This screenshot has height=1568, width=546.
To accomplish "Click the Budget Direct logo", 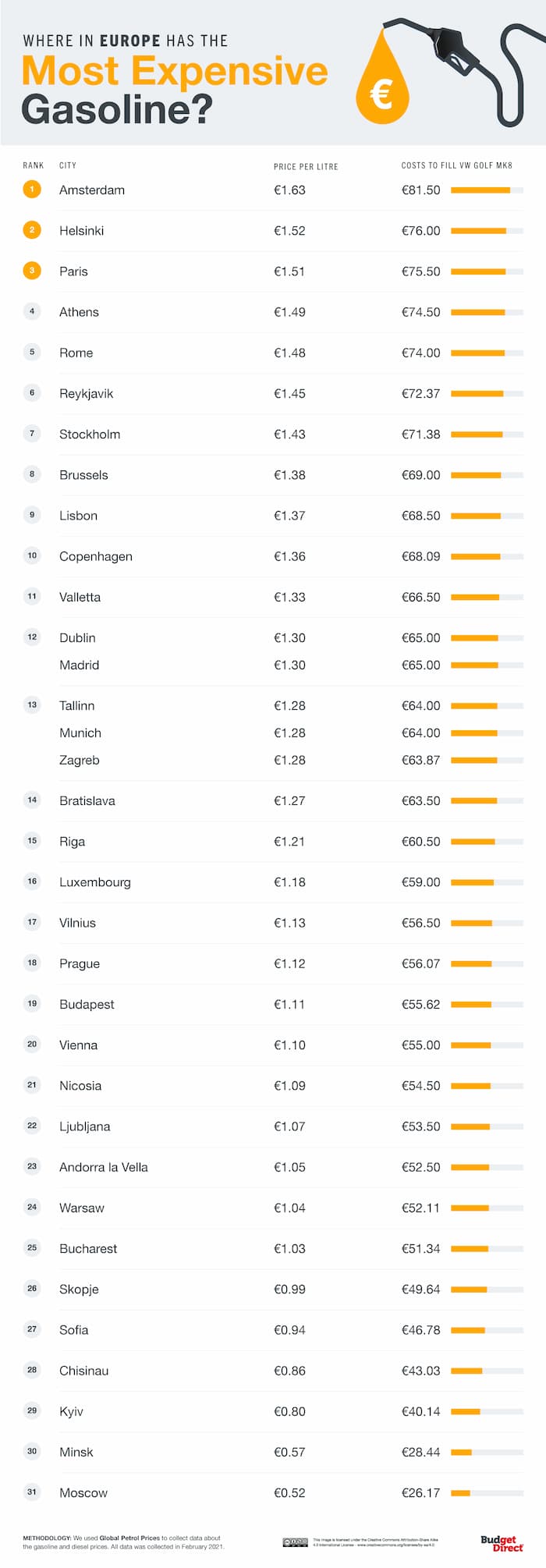I will point(501,1542).
